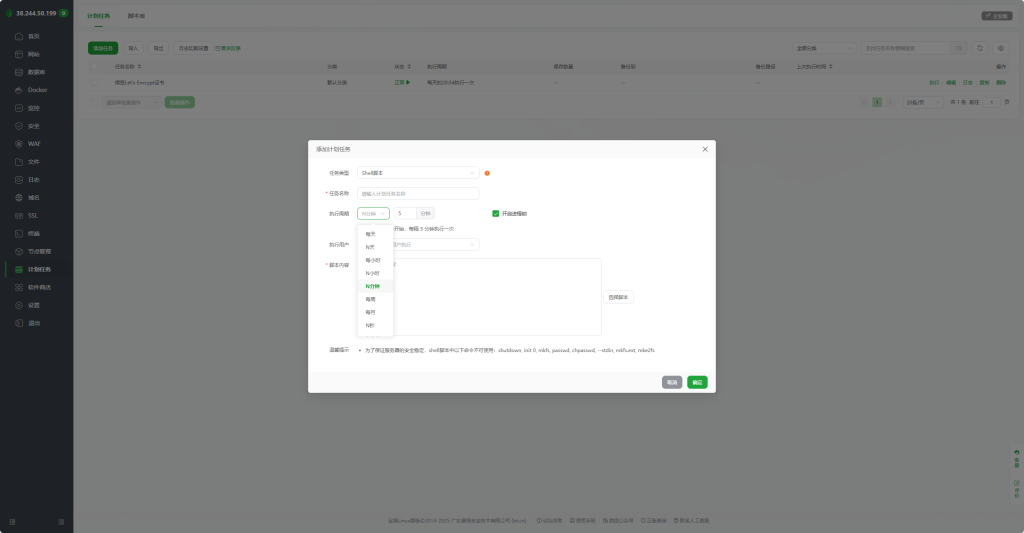The height and width of the screenshot is (533, 1024).
Task: Select 每天 in the period dropdown list
Action: point(375,234)
